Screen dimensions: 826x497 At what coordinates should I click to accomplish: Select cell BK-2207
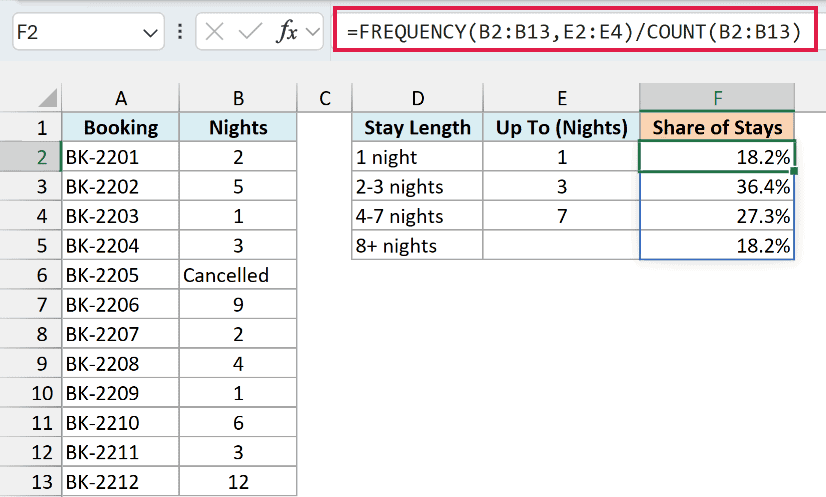121,334
